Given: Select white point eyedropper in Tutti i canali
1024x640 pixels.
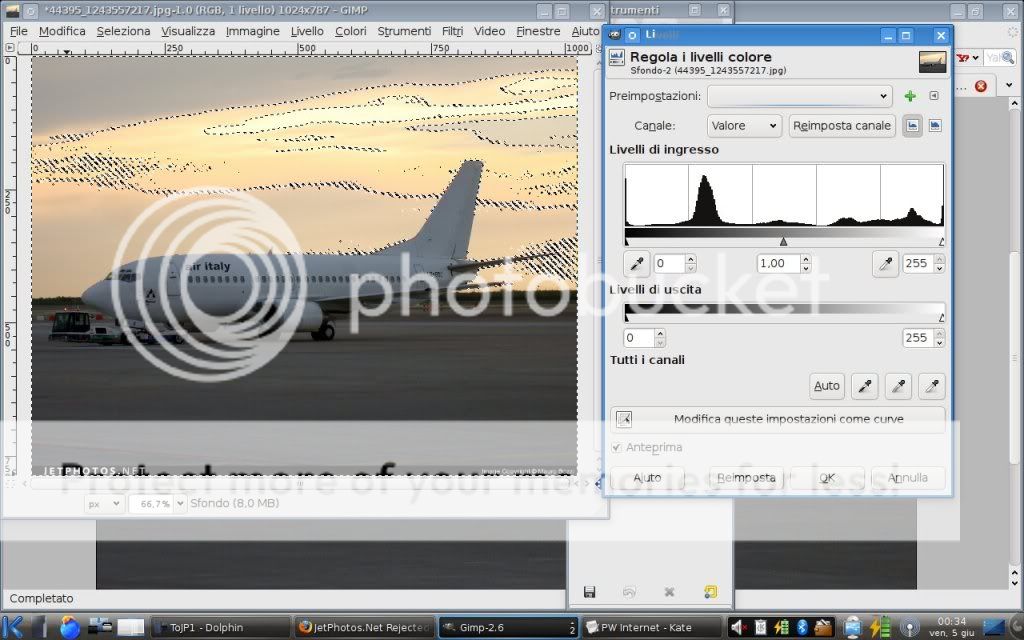Looking at the screenshot, I should click(931, 386).
